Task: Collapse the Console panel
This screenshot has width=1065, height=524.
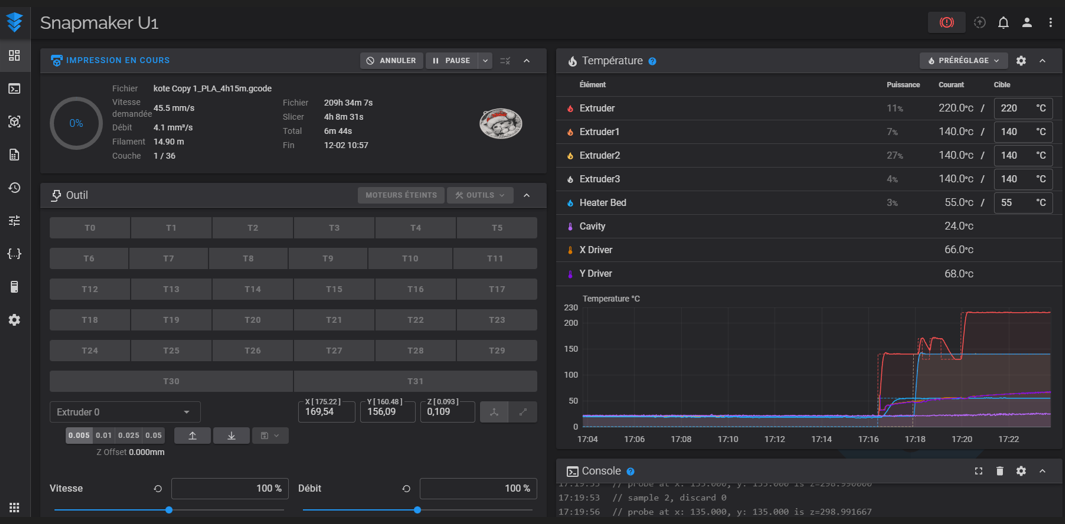Action: pyautogui.click(x=1043, y=471)
